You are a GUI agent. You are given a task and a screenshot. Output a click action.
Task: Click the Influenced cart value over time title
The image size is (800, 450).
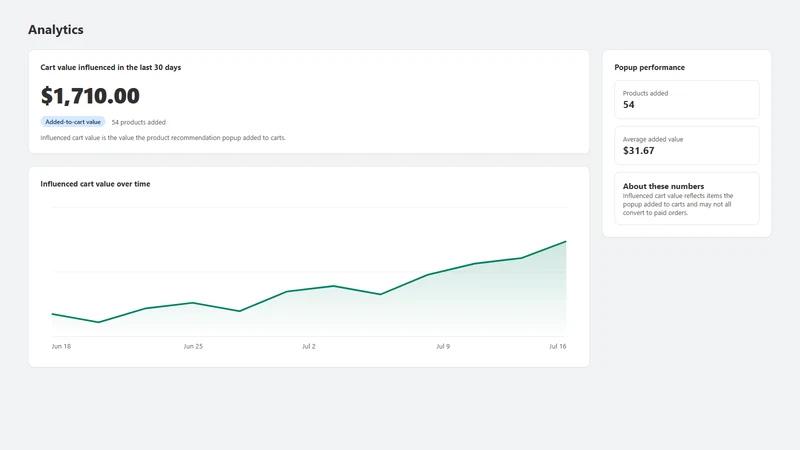pos(95,184)
